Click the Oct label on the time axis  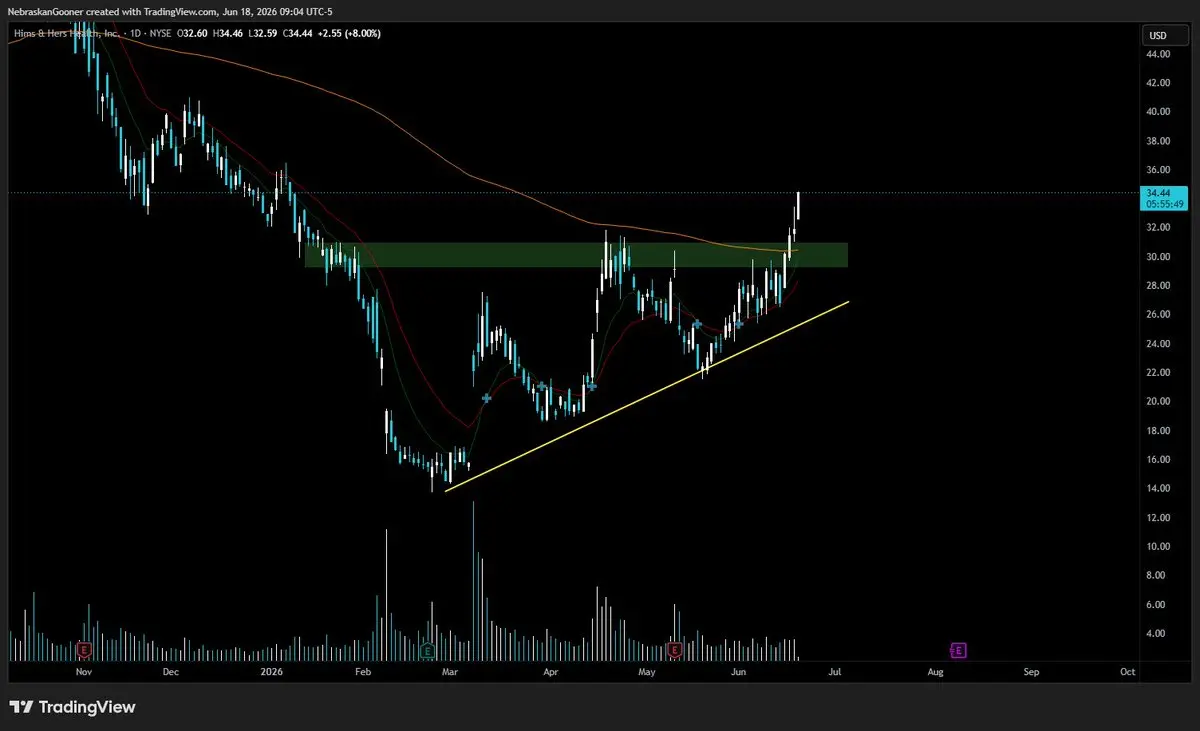click(1127, 672)
